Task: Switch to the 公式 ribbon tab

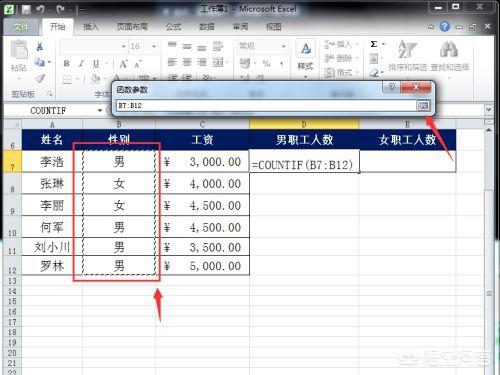Action: (173, 27)
